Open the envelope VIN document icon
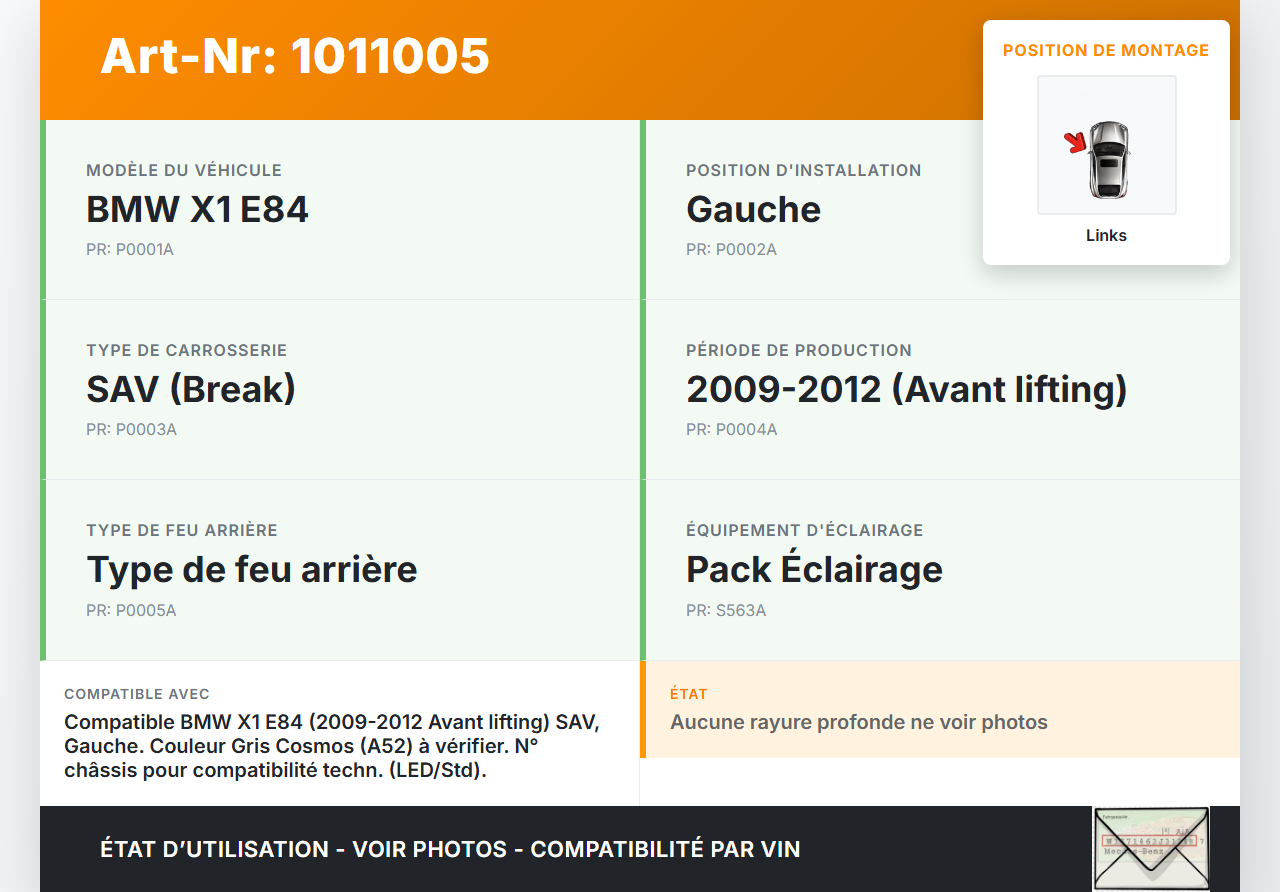The height and width of the screenshot is (892, 1280). (x=1150, y=848)
